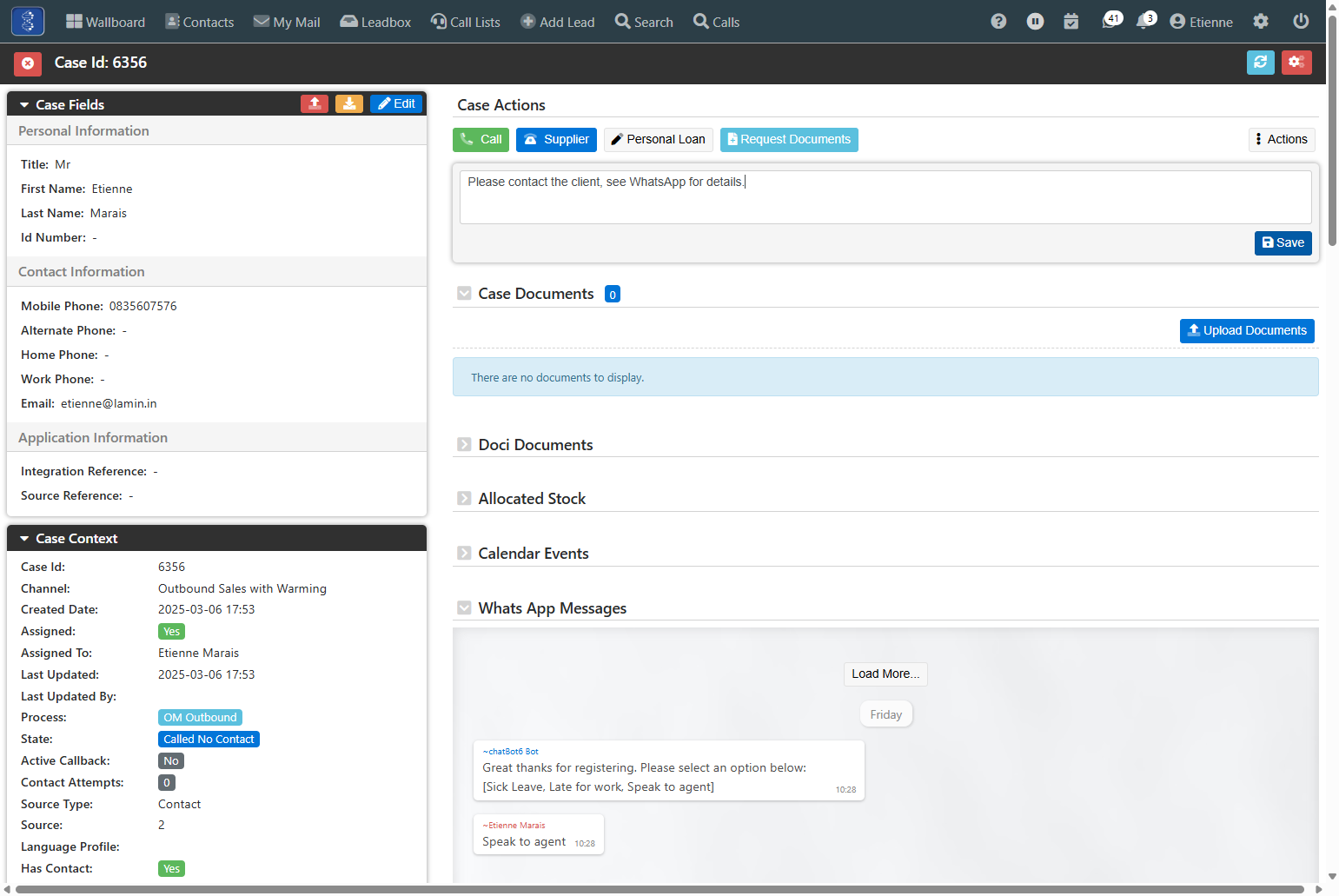Click the pause status icon
Viewport: 1339px width, 896px height.
[1035, 22]
